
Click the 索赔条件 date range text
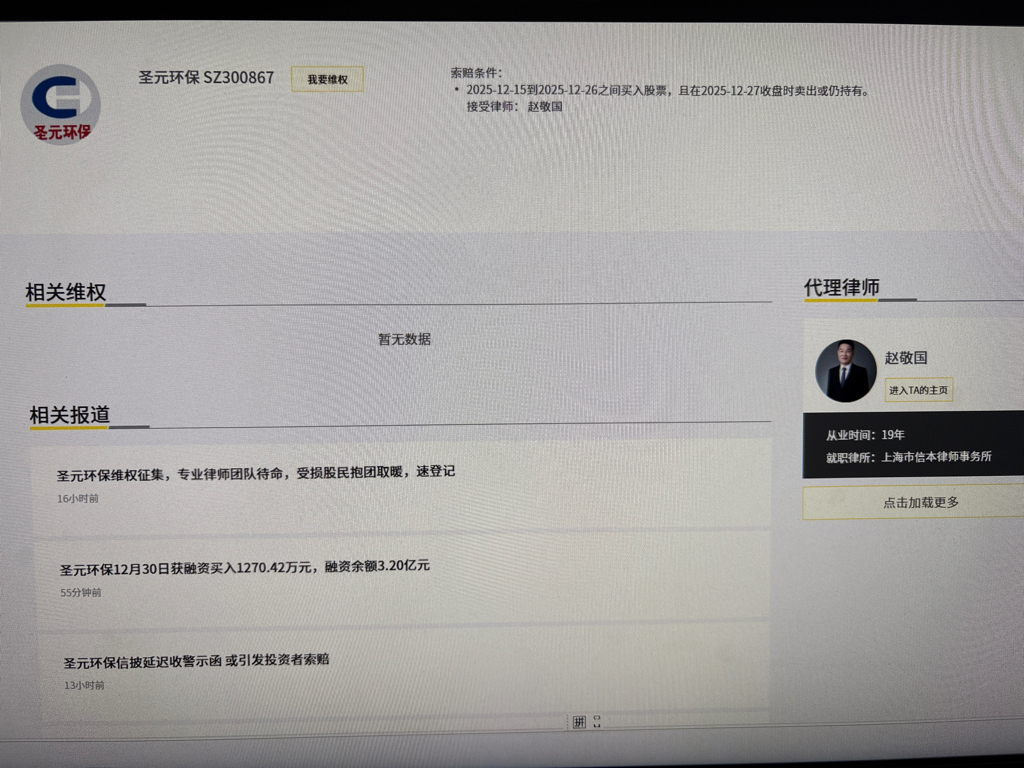point(668,90)
